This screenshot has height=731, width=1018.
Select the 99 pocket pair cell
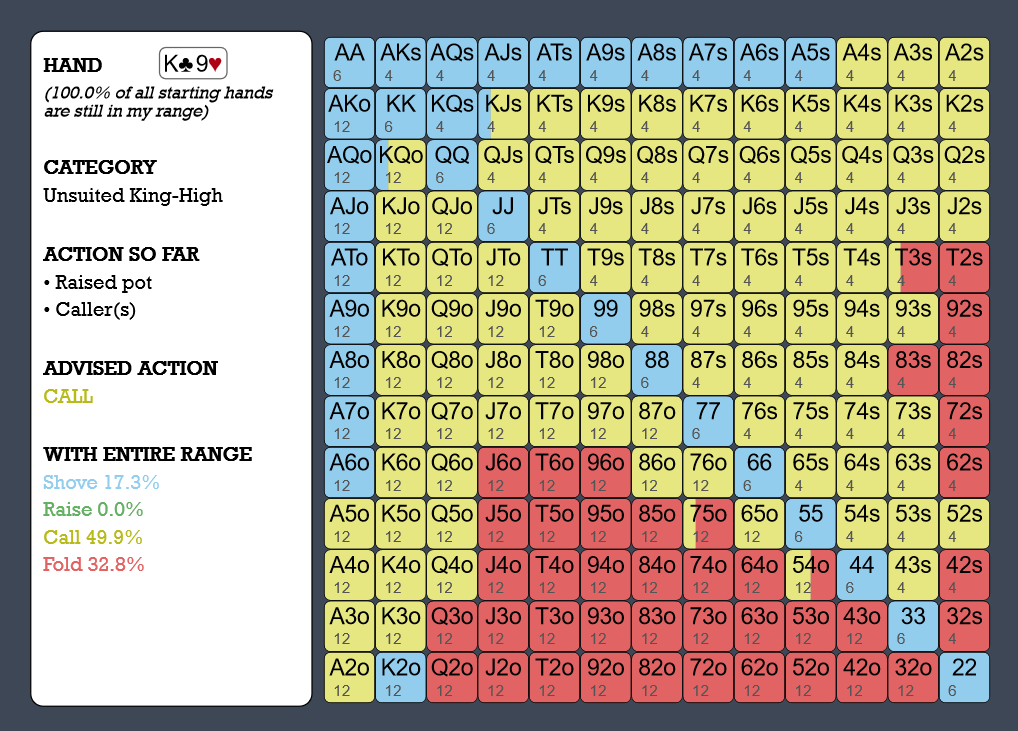click(x=606, y=319)
